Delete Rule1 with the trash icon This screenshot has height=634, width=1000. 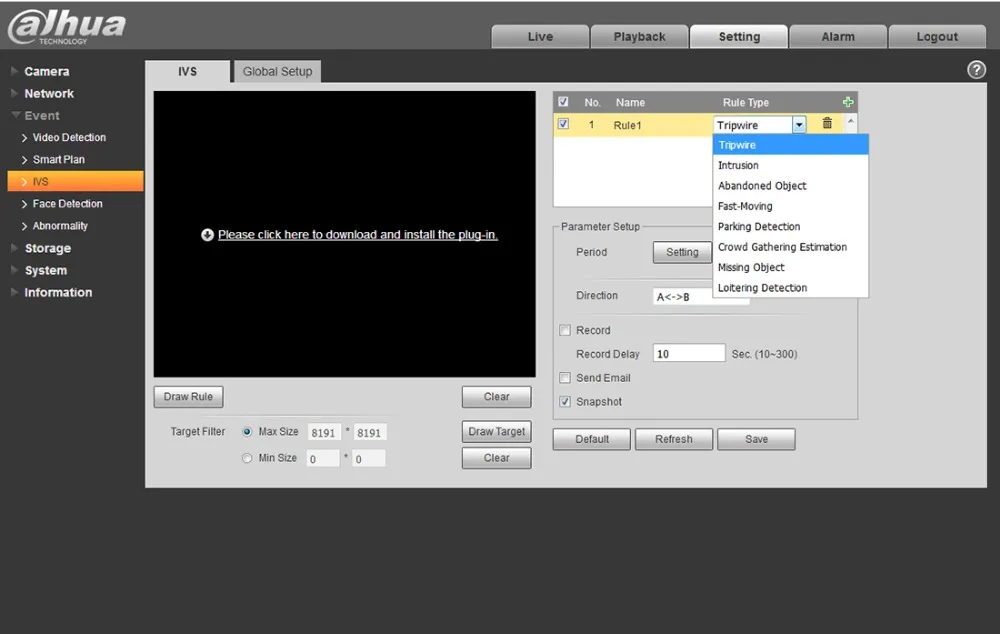tap(827, 123)
